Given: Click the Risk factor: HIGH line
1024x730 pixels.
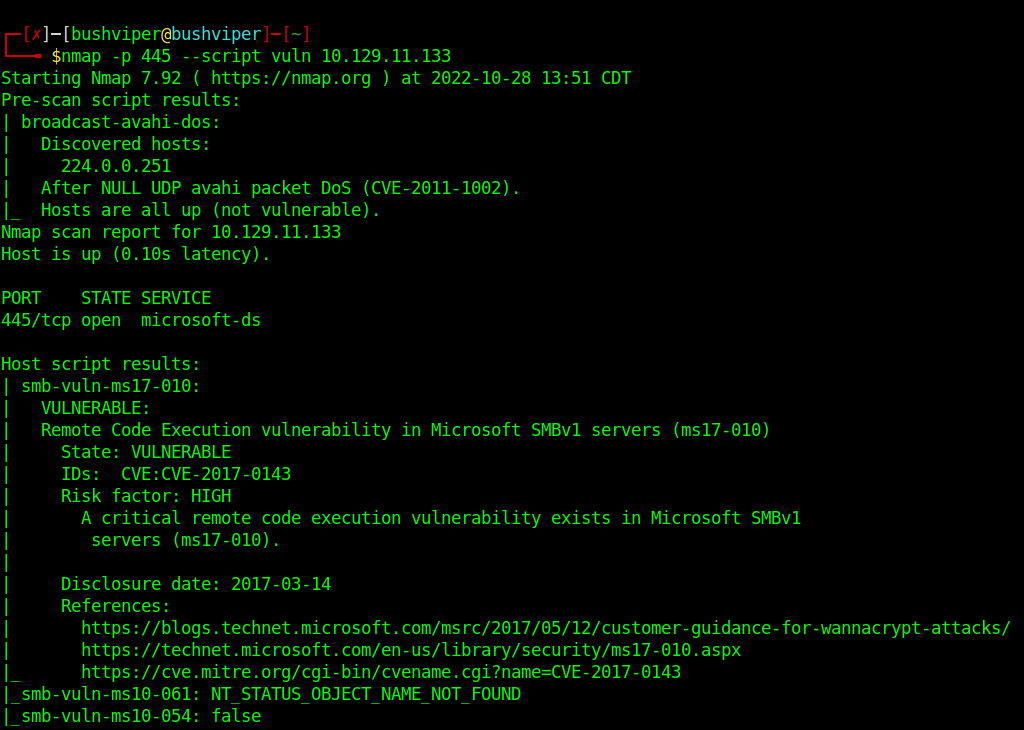Looking at the screenshot, I should (x=146, y=496).
